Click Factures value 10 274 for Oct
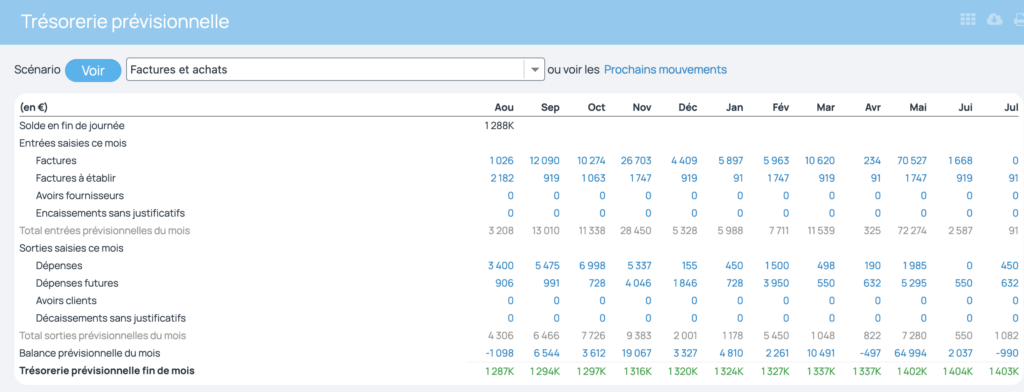The width and height of the screenshot is (1024, 392). (x=591, y=161)
